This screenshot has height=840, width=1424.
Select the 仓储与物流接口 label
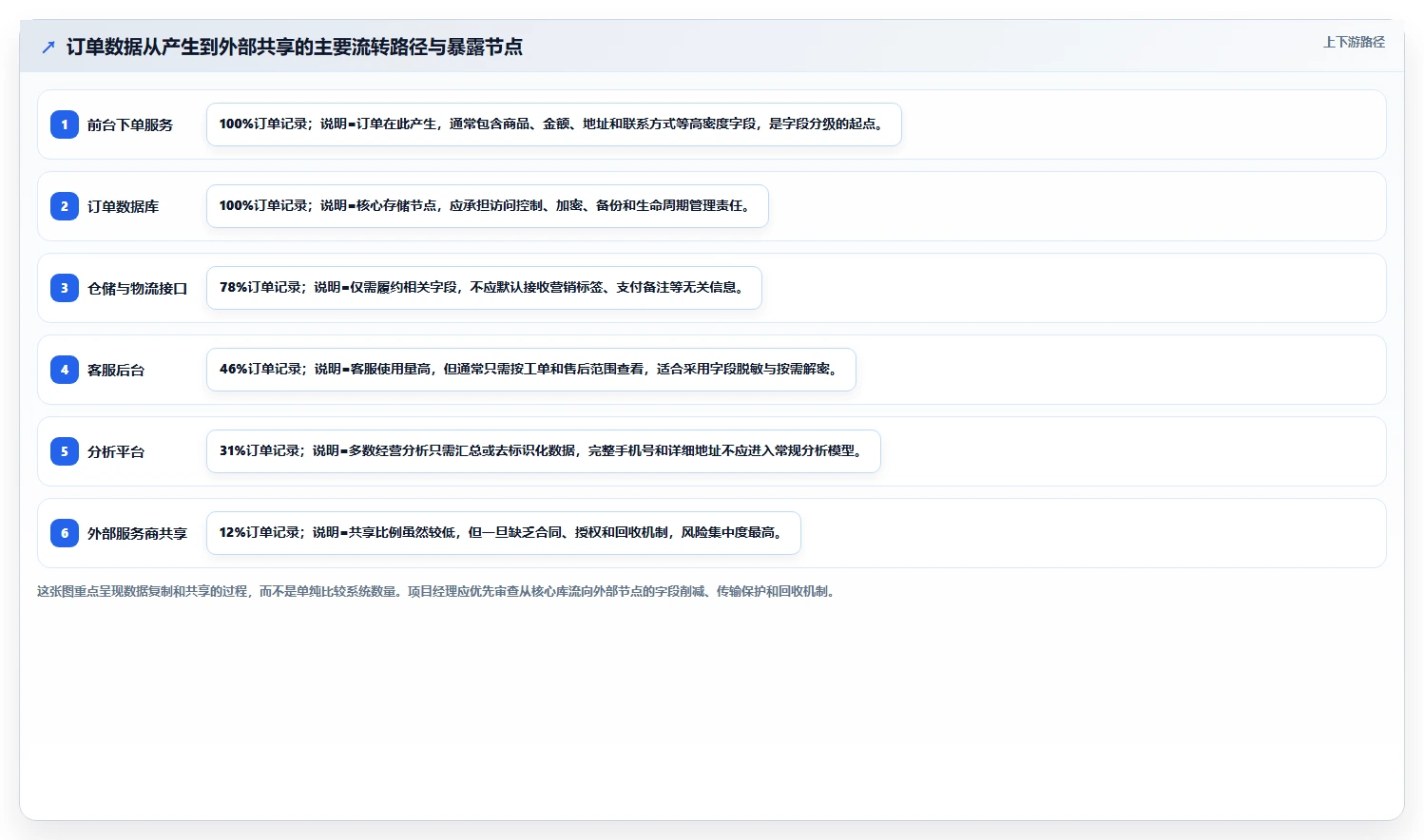[x=137, y=288]
